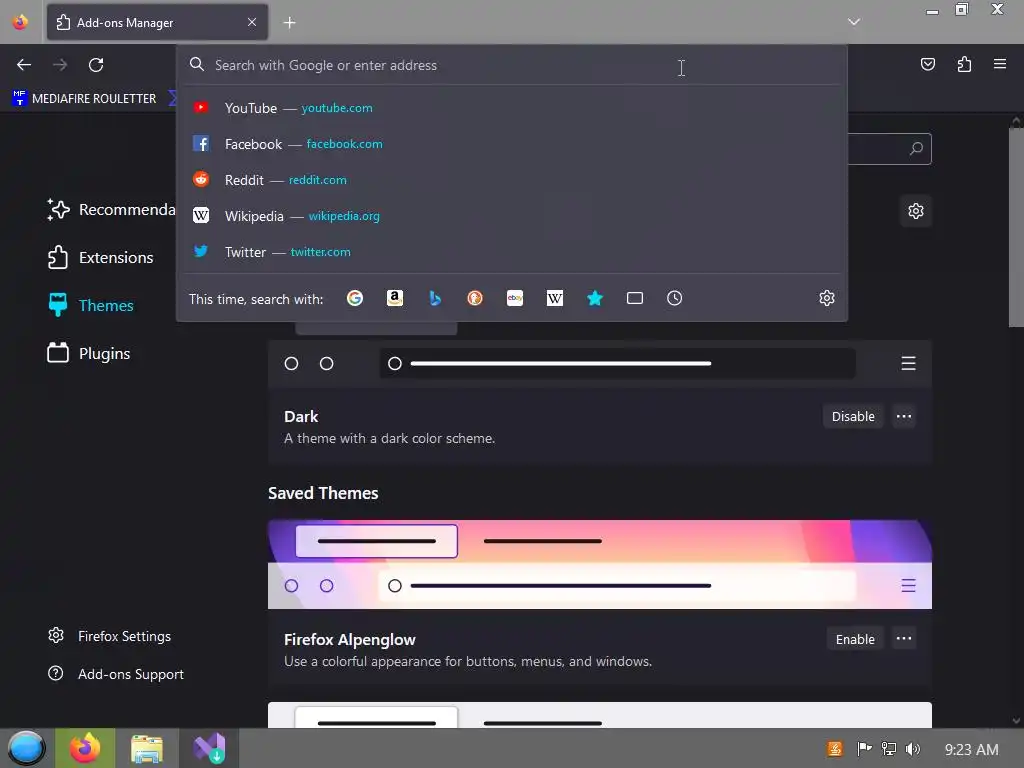The width and height of the screenshot is (1024, 768).
Task: Switch to the Add-ons Manager tab
Action: point(157,22)
